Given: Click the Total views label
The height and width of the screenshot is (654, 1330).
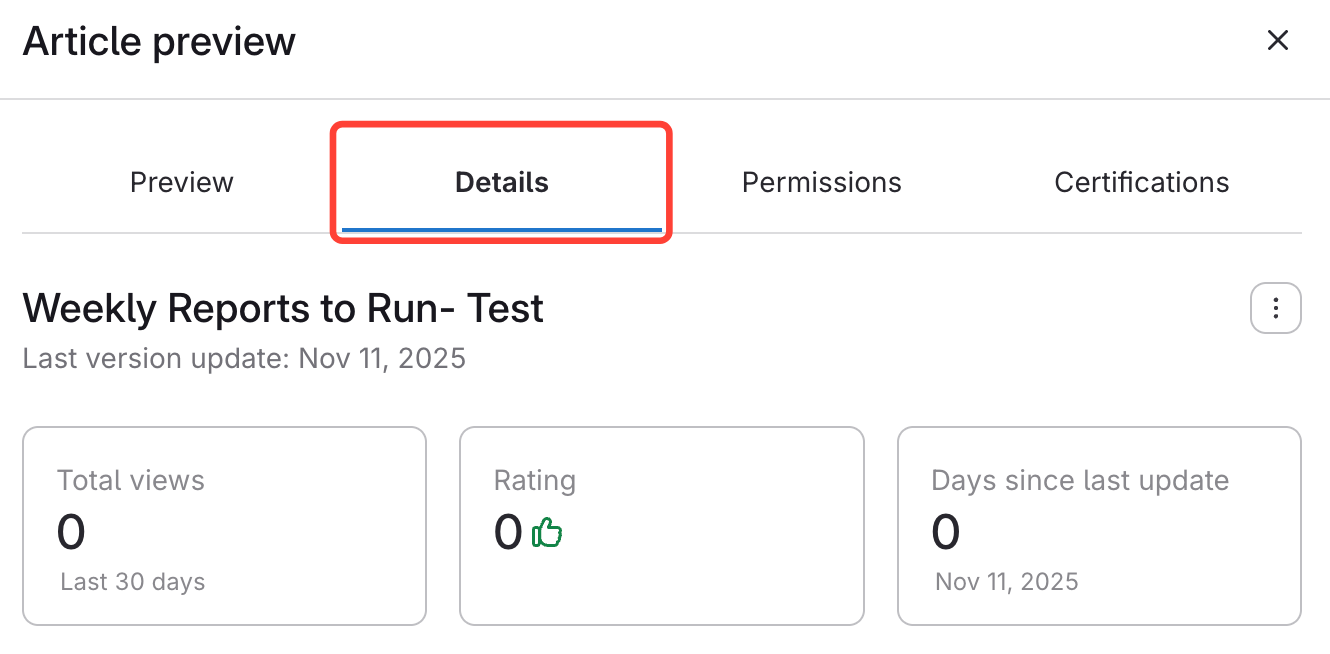Looking at the screenshot, I should [x=131, y=481].
